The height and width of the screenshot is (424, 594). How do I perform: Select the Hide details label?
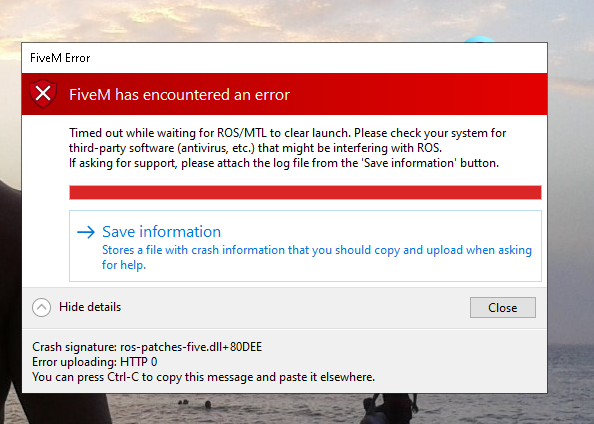coord(90,307)
